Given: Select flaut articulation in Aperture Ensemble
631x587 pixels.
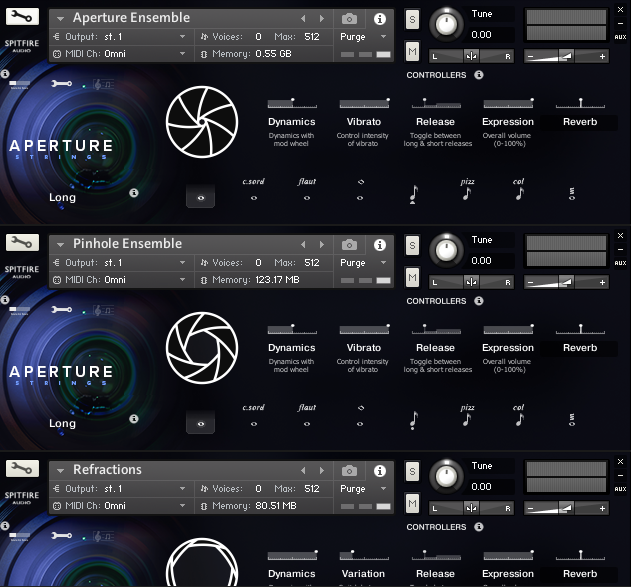Looking at the screenshot, I should (x=307, y=190).
